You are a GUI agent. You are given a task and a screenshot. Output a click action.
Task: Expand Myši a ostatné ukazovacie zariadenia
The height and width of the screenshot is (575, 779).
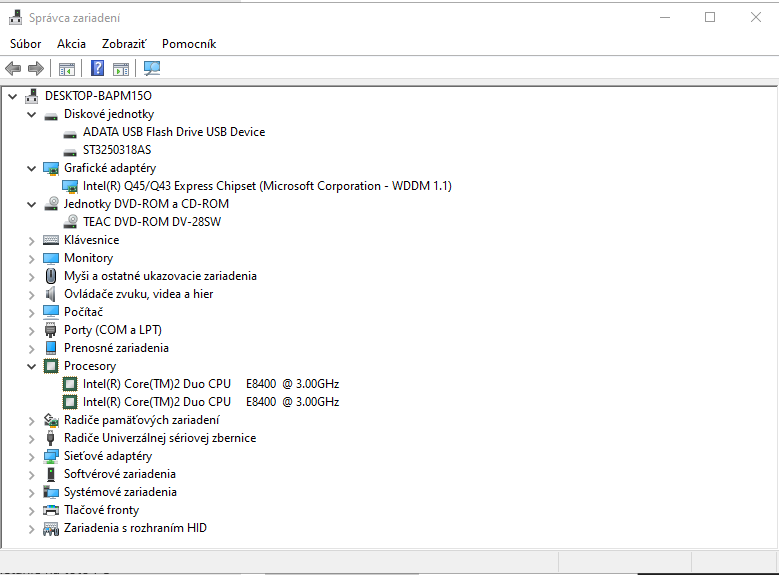tap(32, 277)
